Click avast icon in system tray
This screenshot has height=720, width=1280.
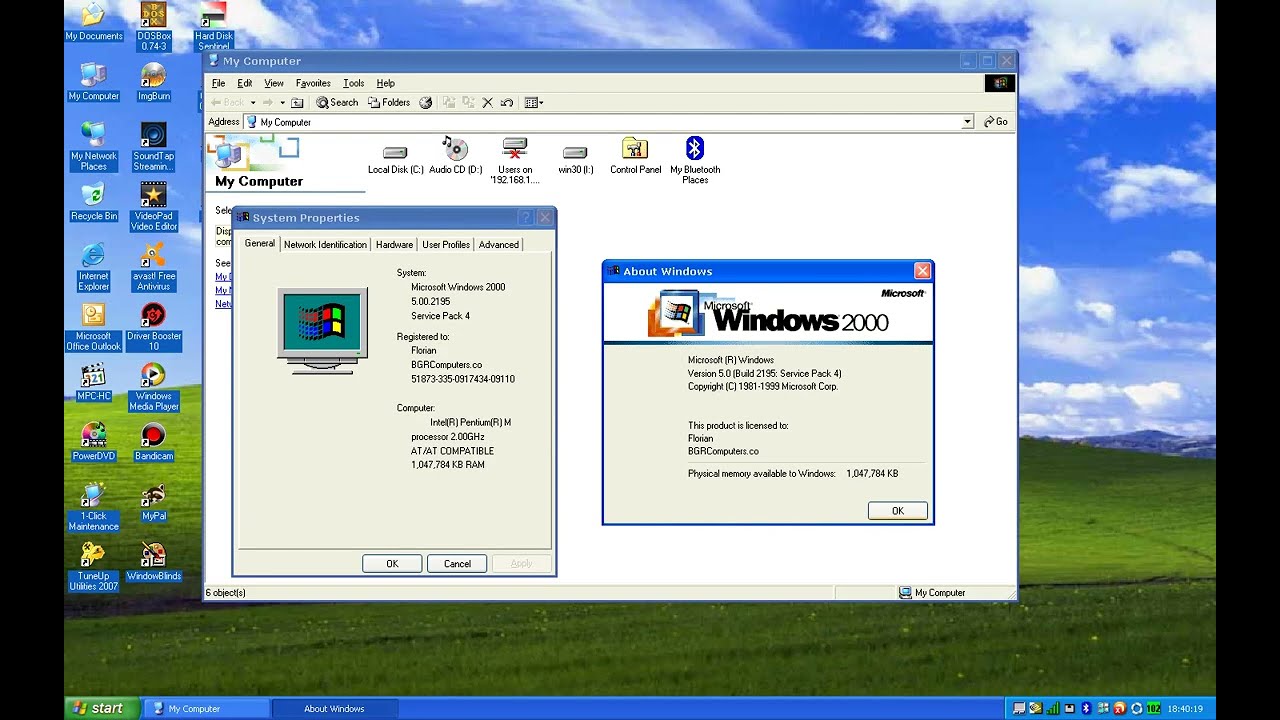tap(1119, 709)
